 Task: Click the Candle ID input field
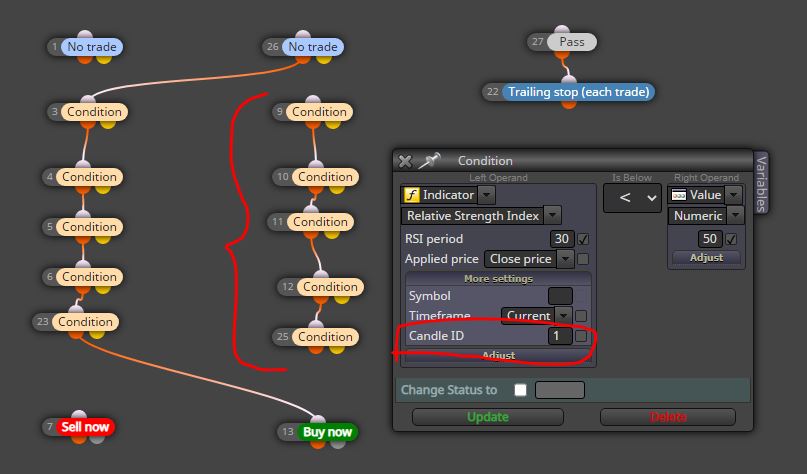coord(560,336)
